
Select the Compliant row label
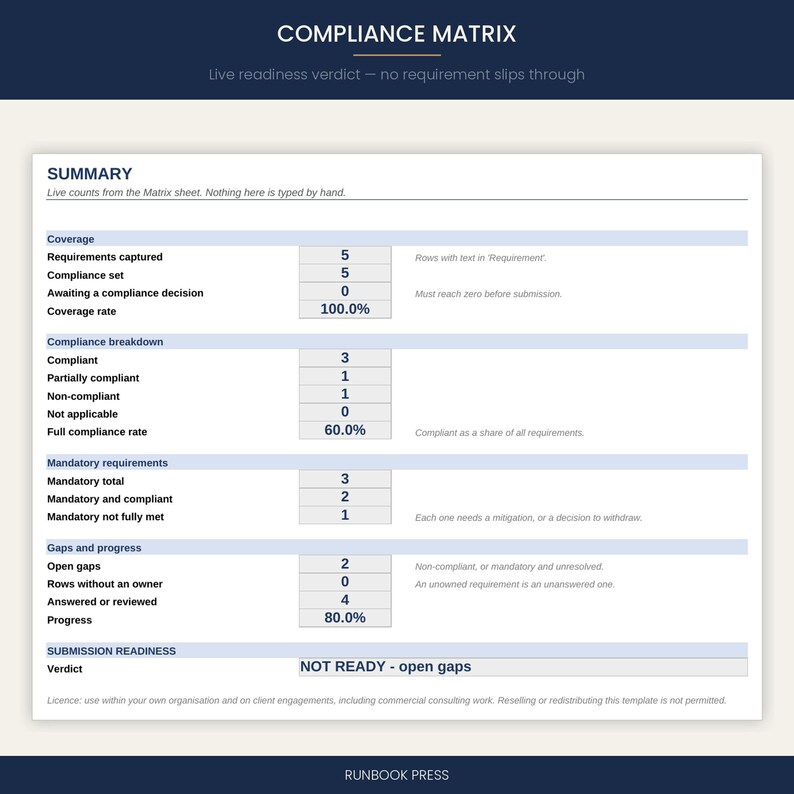72,360
